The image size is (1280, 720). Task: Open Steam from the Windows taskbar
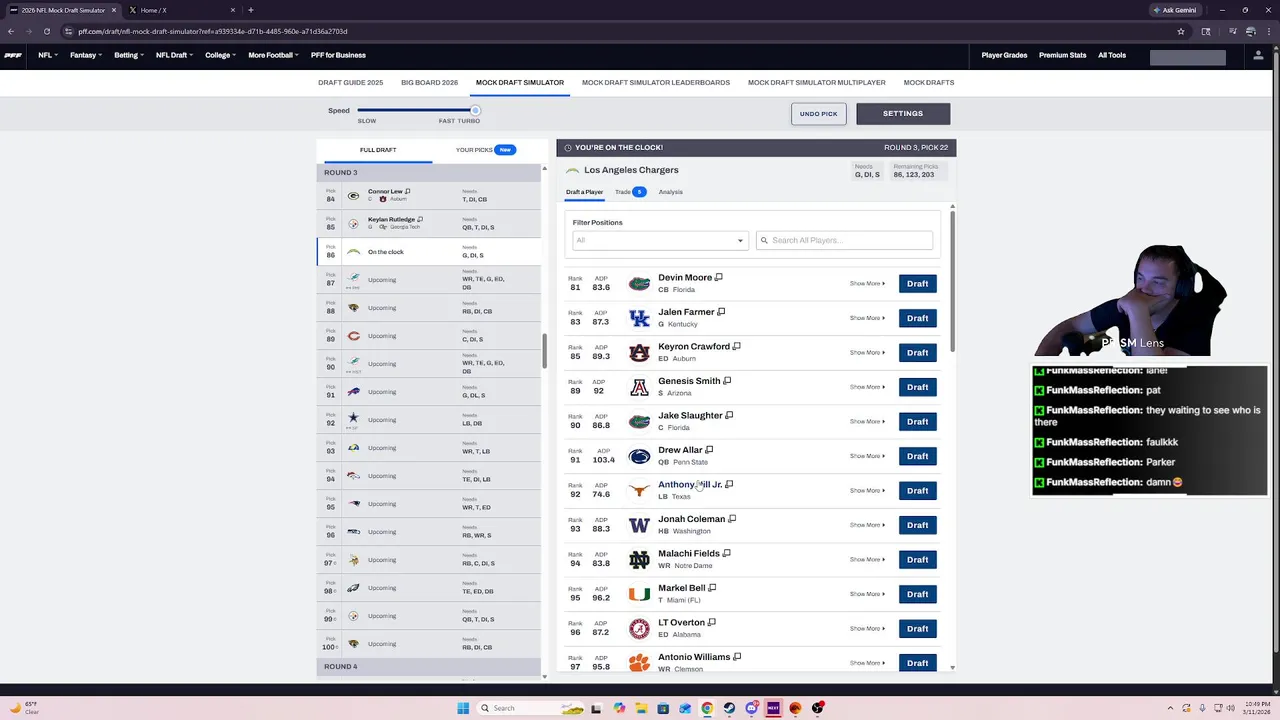(729, 708)
